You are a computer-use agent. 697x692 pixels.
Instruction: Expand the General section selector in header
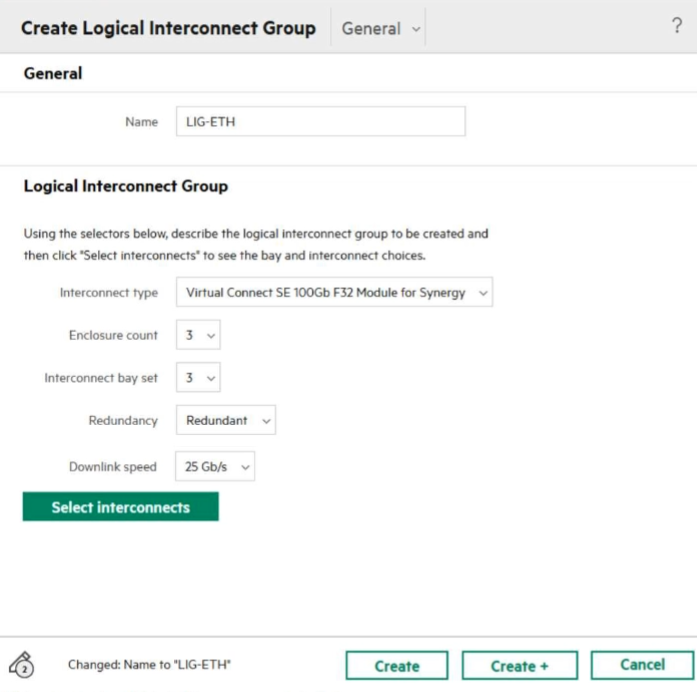[x=381, y=29]
